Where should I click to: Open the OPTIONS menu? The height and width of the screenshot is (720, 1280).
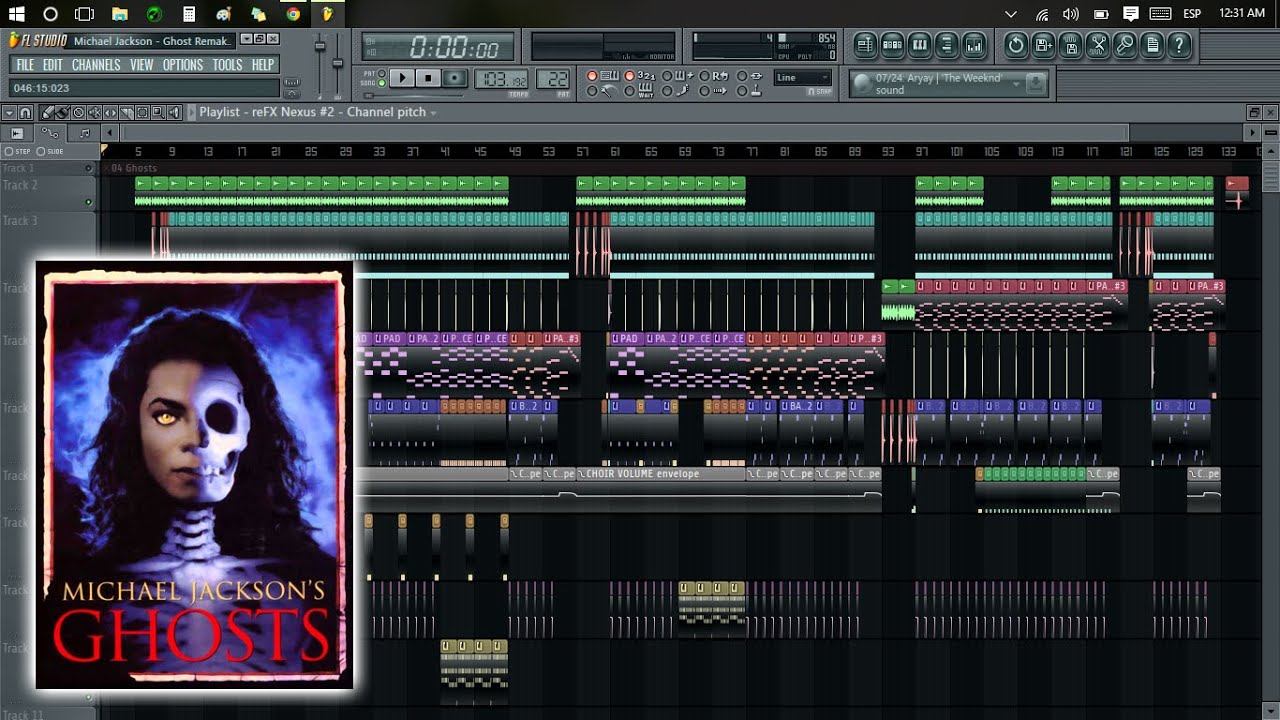[183, 65]
